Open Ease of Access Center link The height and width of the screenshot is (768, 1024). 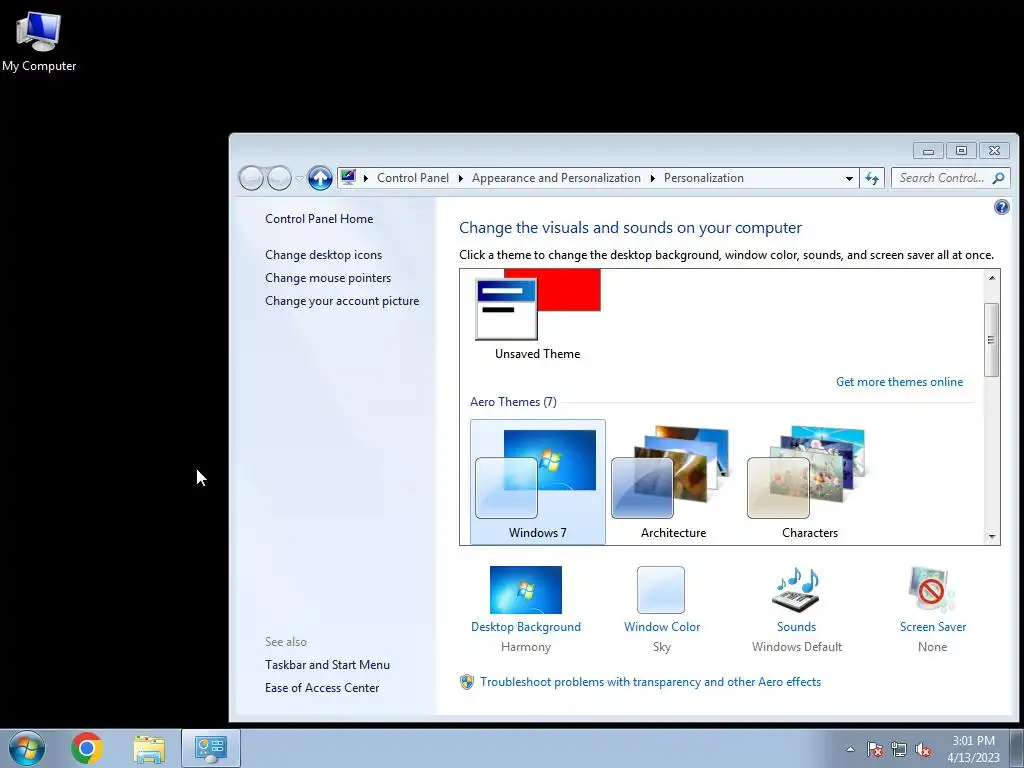[322, 688]
